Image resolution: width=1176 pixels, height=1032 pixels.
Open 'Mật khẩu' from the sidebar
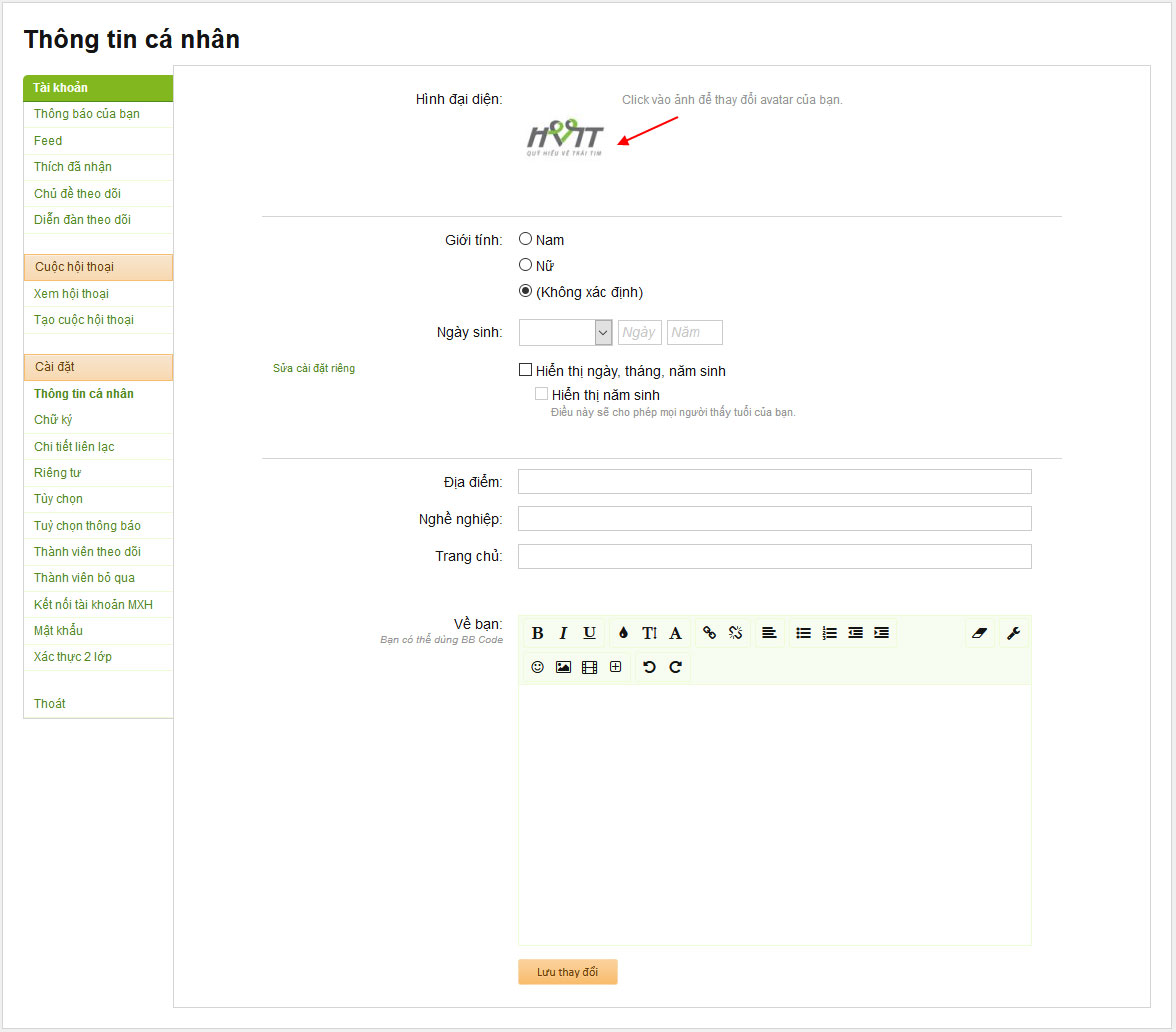tap(56, 630)
